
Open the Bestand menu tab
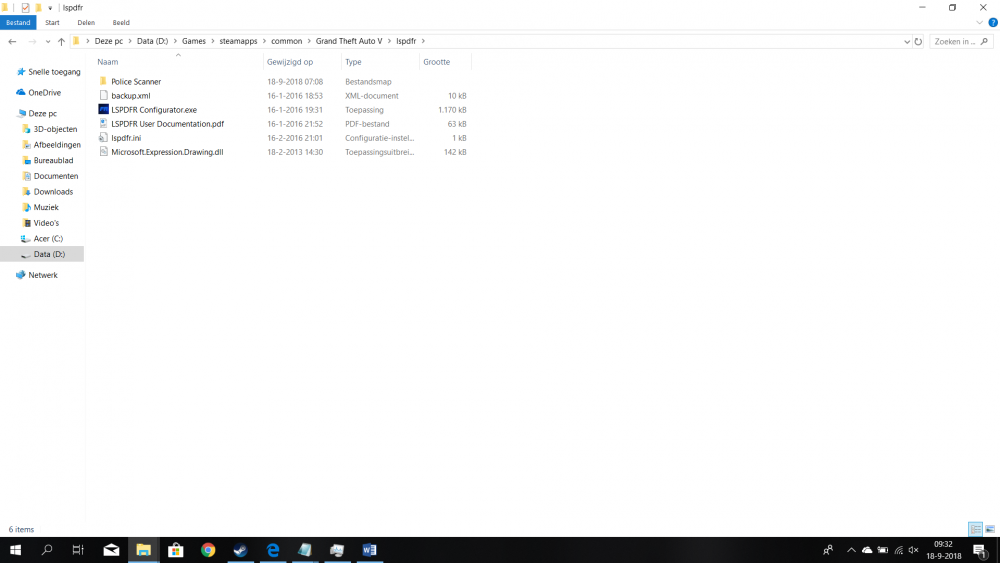18,22
